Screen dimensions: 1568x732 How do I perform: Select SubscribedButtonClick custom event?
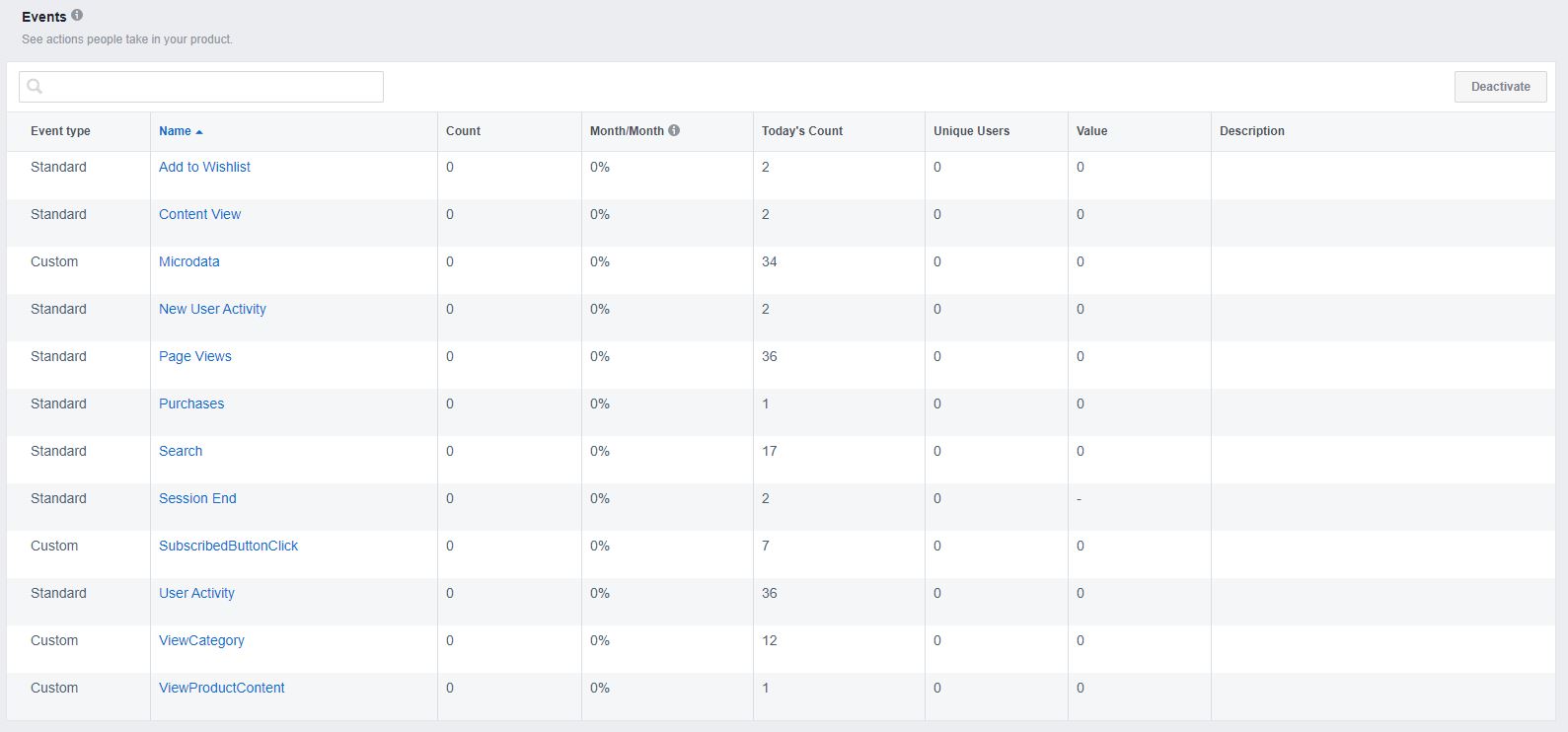pos(228,546)
